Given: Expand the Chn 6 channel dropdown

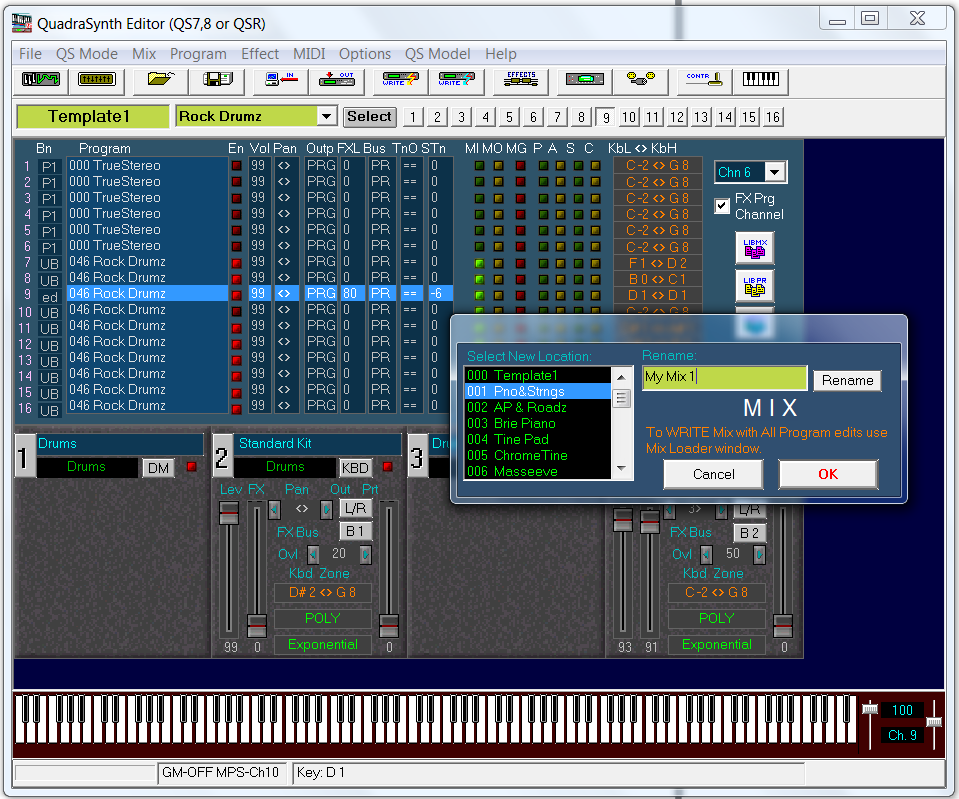Looking at the screenshot, I should 775,172.
